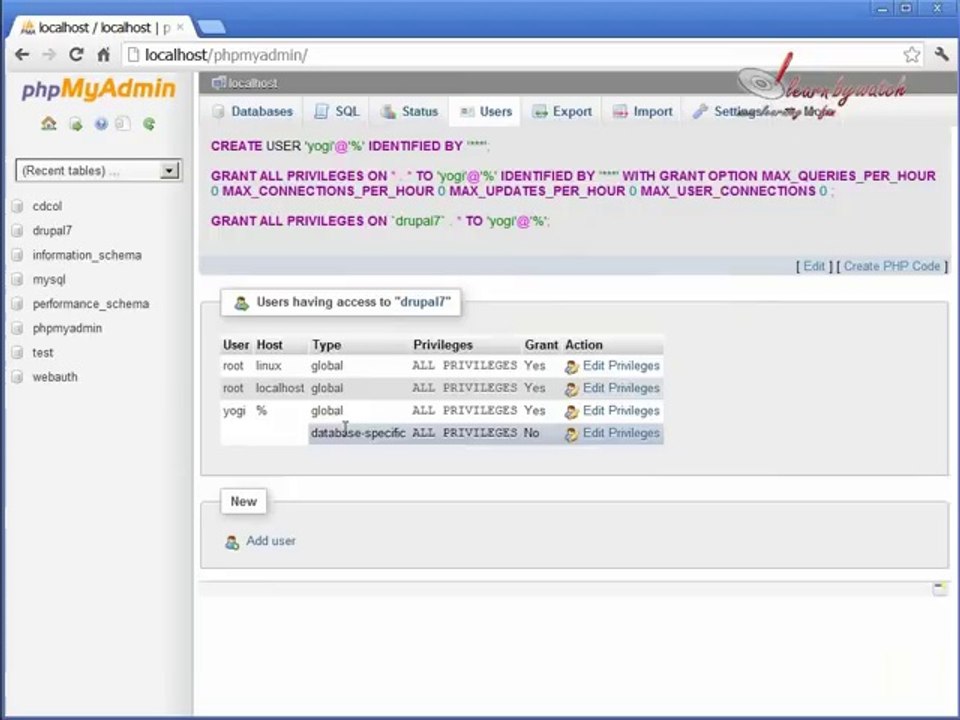This screenshot has width=960, height=720.
Task: Click the drupal7 database icon
Action: 18,231
